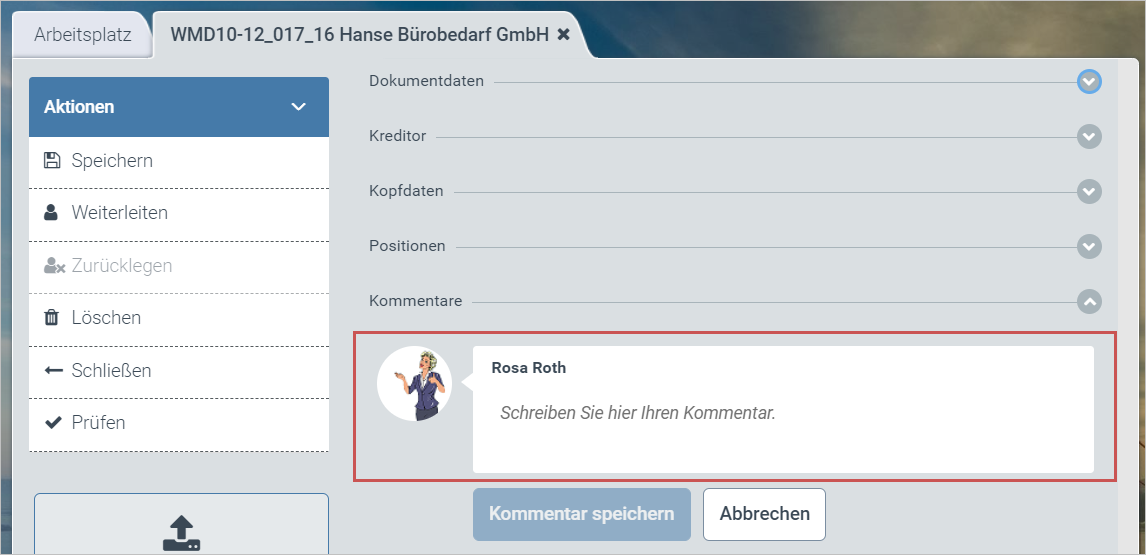
Task: Click the person icon beside Weiterleiten
Action: click(52, 213)
